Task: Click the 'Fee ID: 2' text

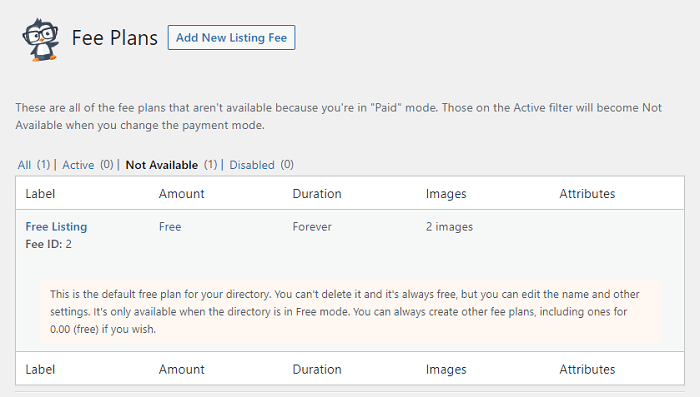Action: click(48, 244)
